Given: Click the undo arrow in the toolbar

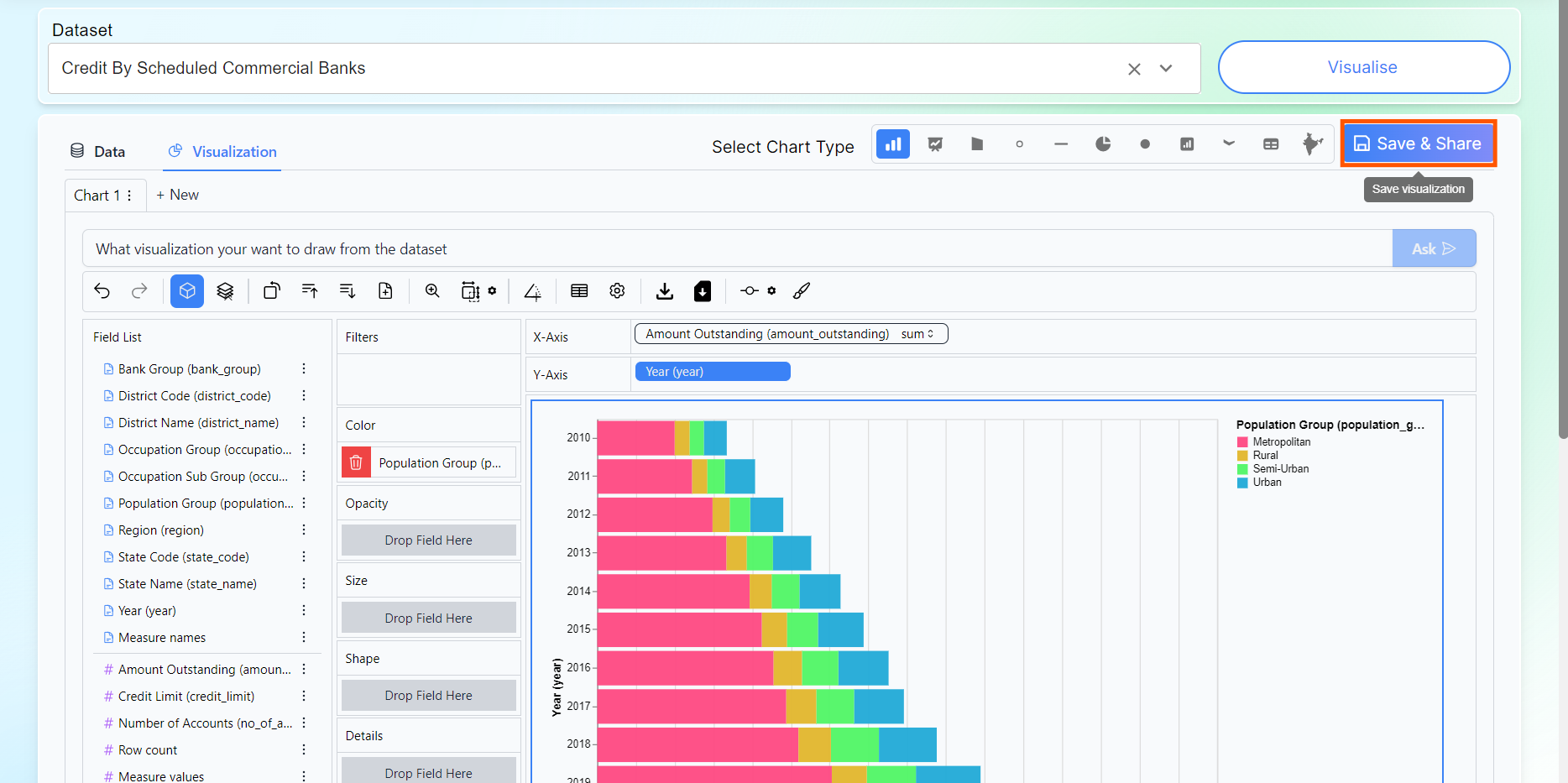Looking at the screenshot, I should tap(102, 291).
